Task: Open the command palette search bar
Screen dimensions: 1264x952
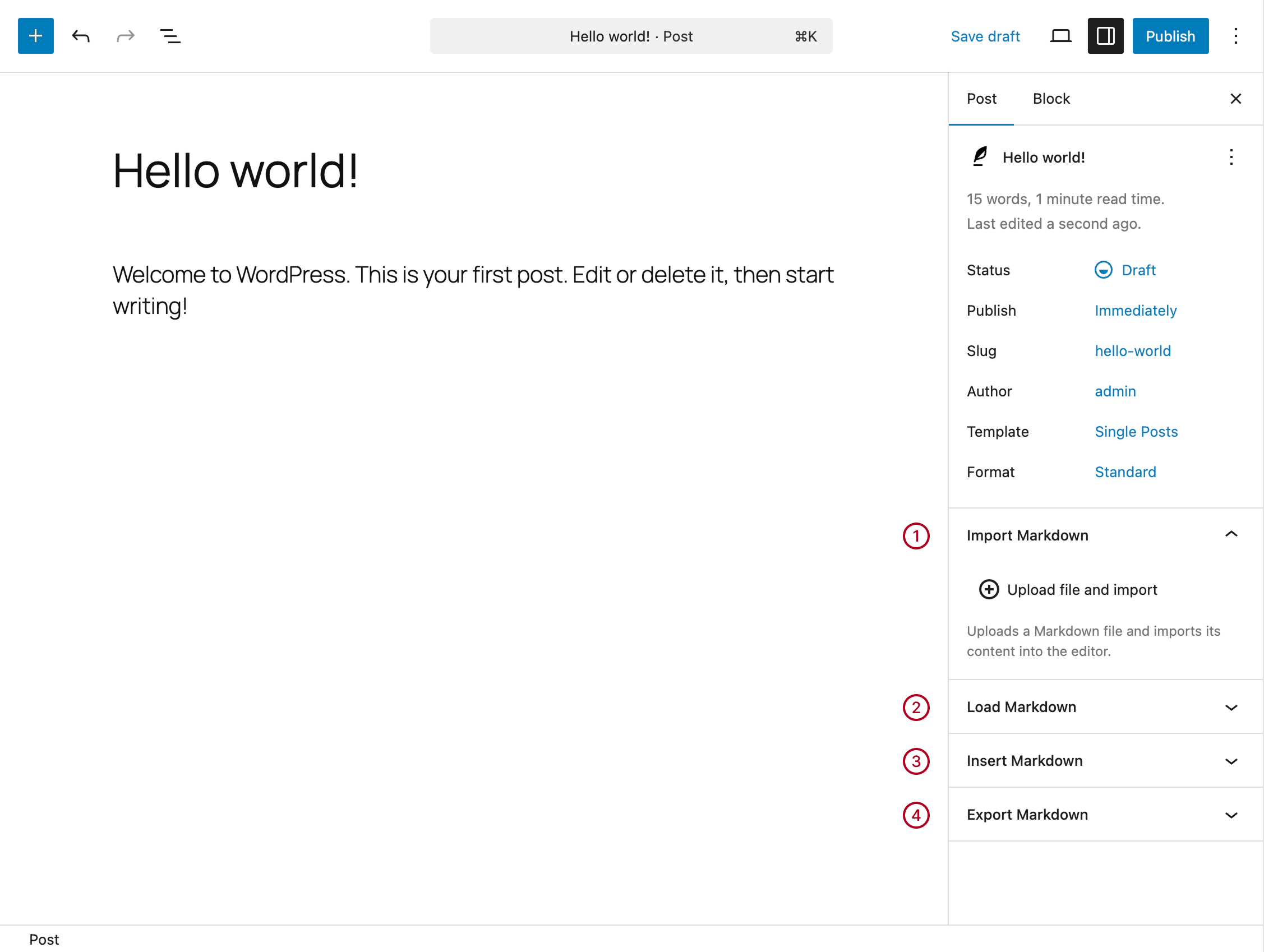Action: pyautogui.click(x=631, y=36)
